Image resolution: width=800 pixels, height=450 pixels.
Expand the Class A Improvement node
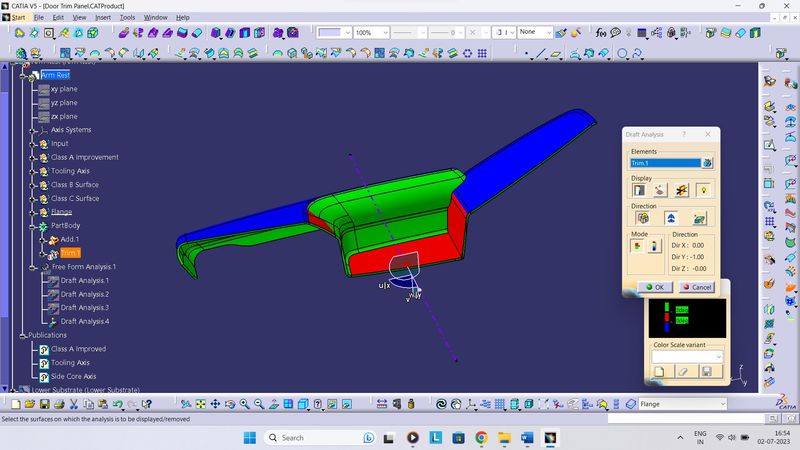[x=33, y=158]
